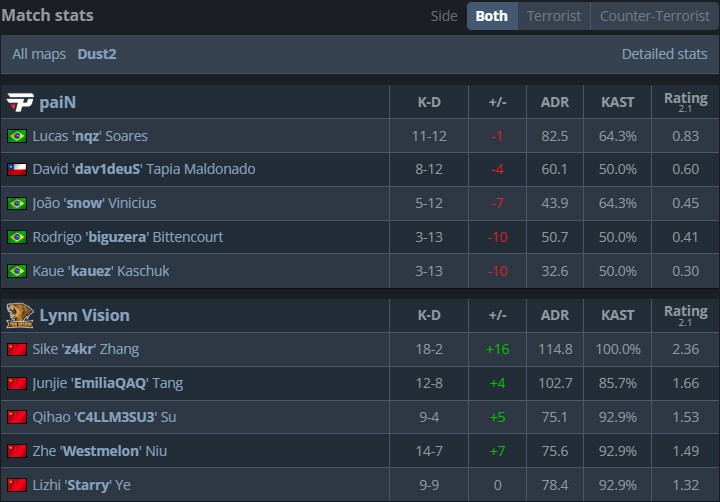Viewport: 720px width, 502px height.
Task: Switch side filter to Terrorist
Action: pyautogui.click(x=553, y=16)
